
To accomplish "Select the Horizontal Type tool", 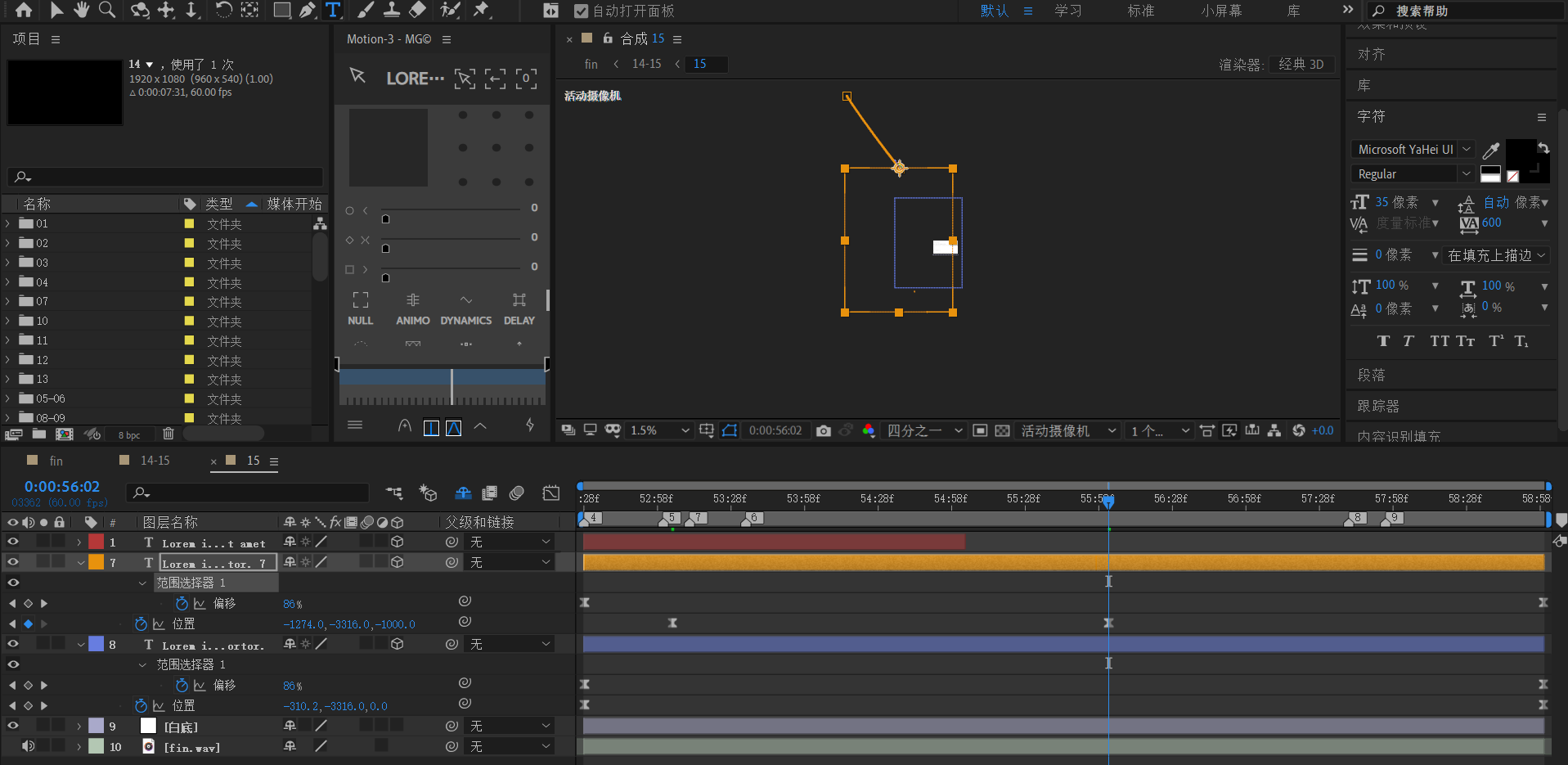I will click(333, 10).
